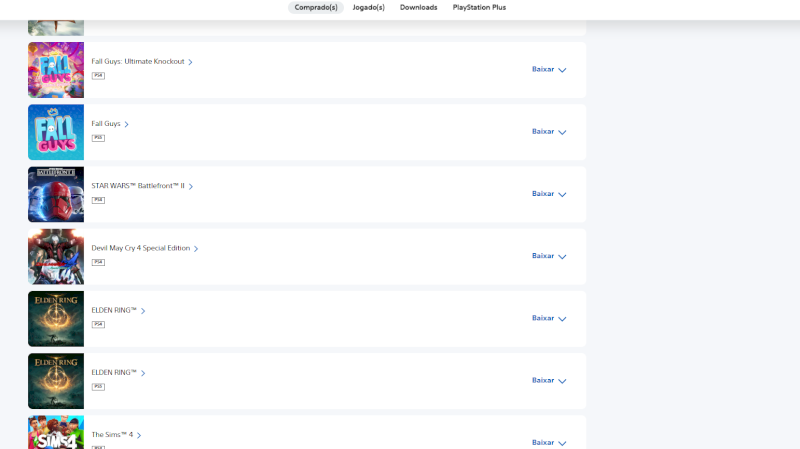Open Devil May Cry 4 Special Edition link
Image resolution: width=800 pixels, height=449 pixels.
point(140,248)
